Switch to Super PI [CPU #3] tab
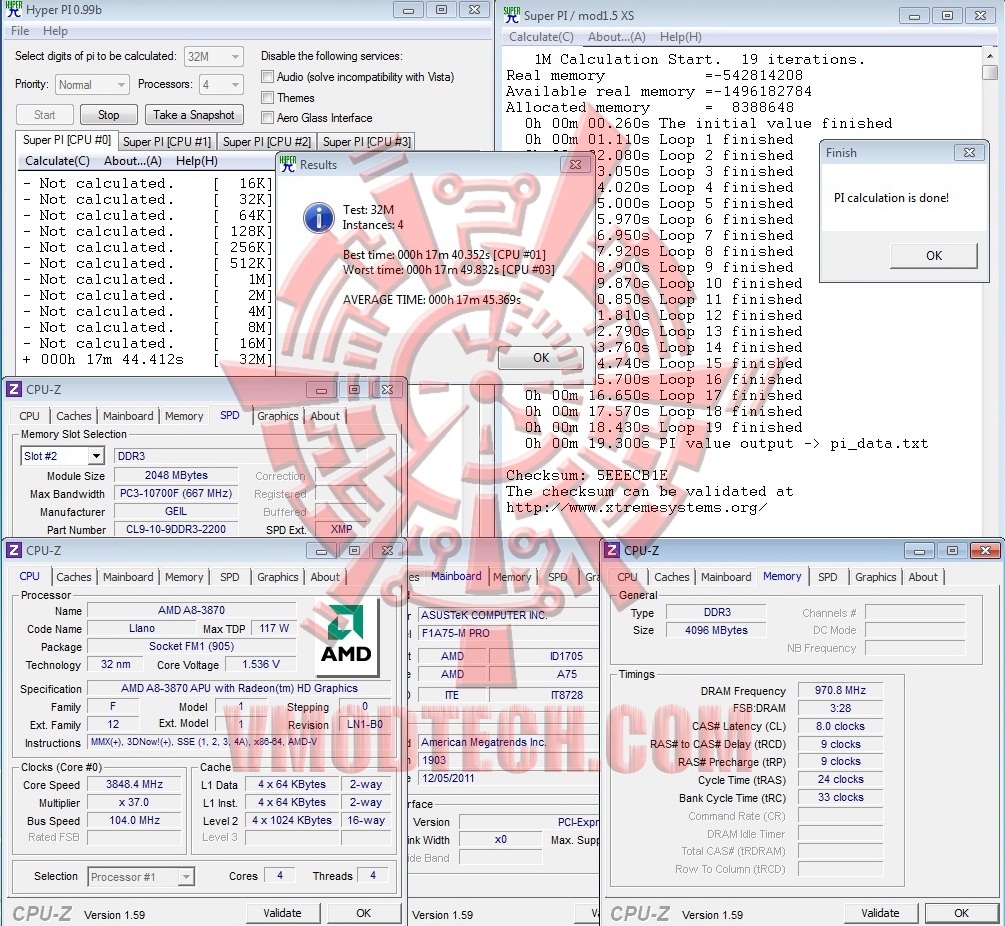The width and height of the screenshot is (1005, 926). 367,142
